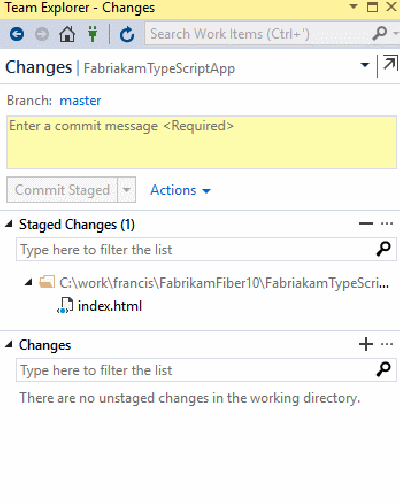Click the Back navigation arrow icon
Image resolution: width=400 pixels, height=503 pixels.
[17, 34]
